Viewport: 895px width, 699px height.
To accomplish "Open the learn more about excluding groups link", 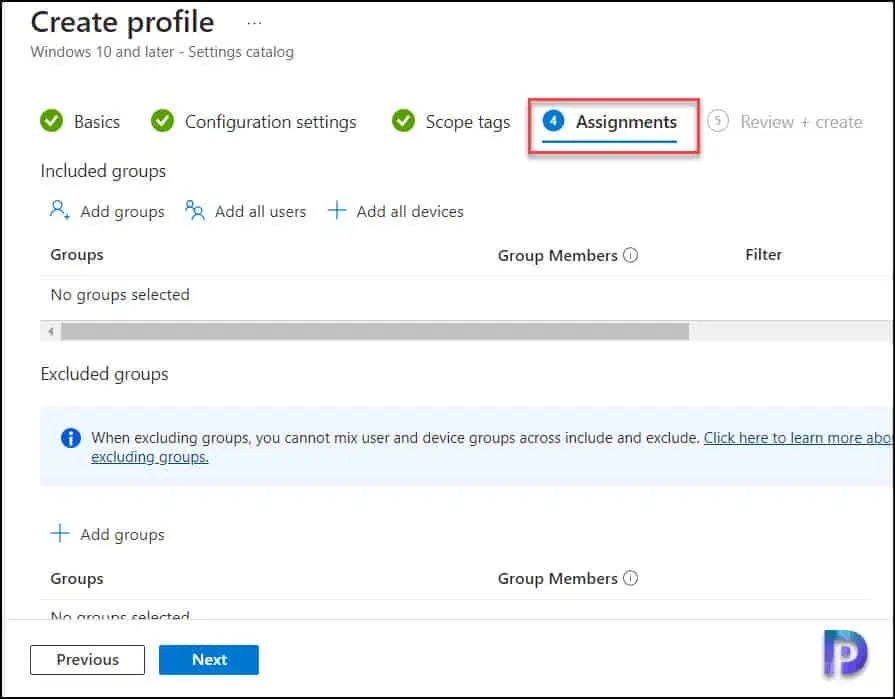I will tap(797, 438).
